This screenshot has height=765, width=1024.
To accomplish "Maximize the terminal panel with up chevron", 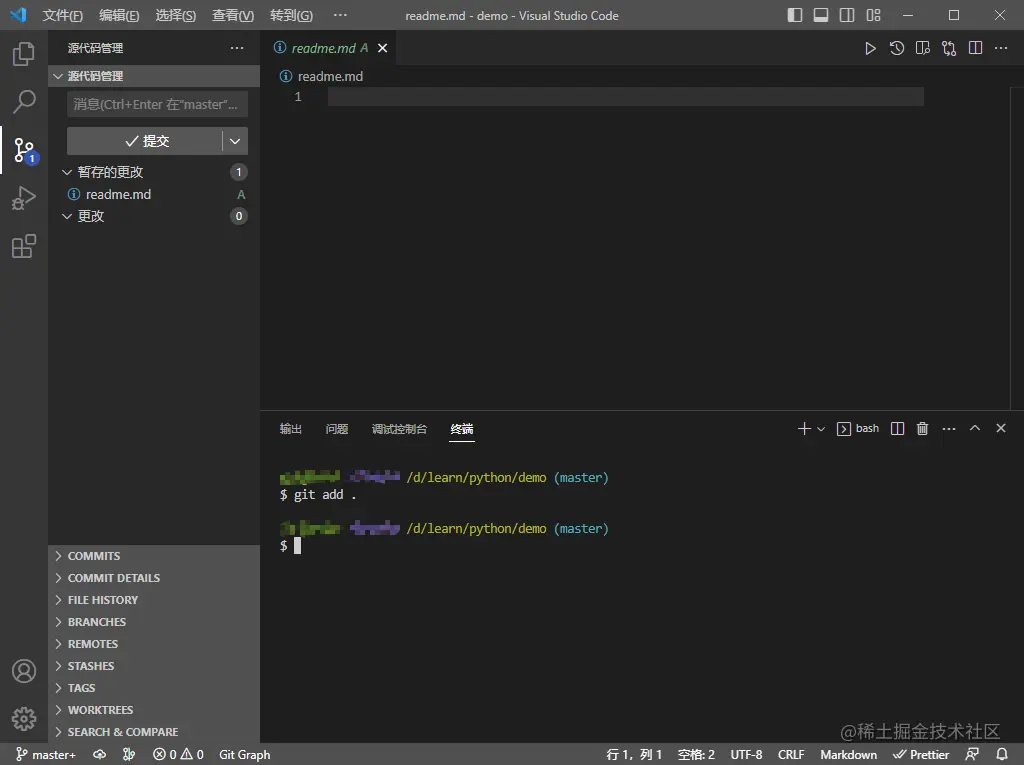I will tap(975, 428).
